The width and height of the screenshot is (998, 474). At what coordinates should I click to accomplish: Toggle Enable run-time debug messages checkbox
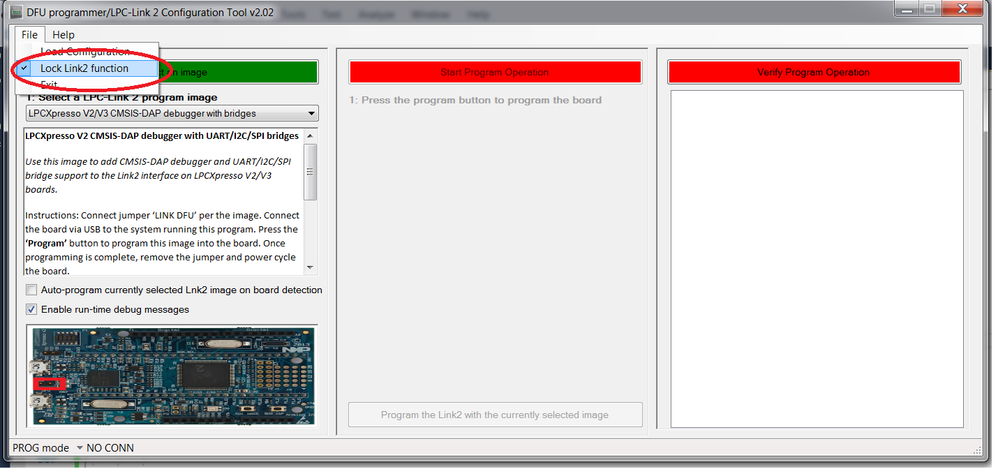click(31, 310)
